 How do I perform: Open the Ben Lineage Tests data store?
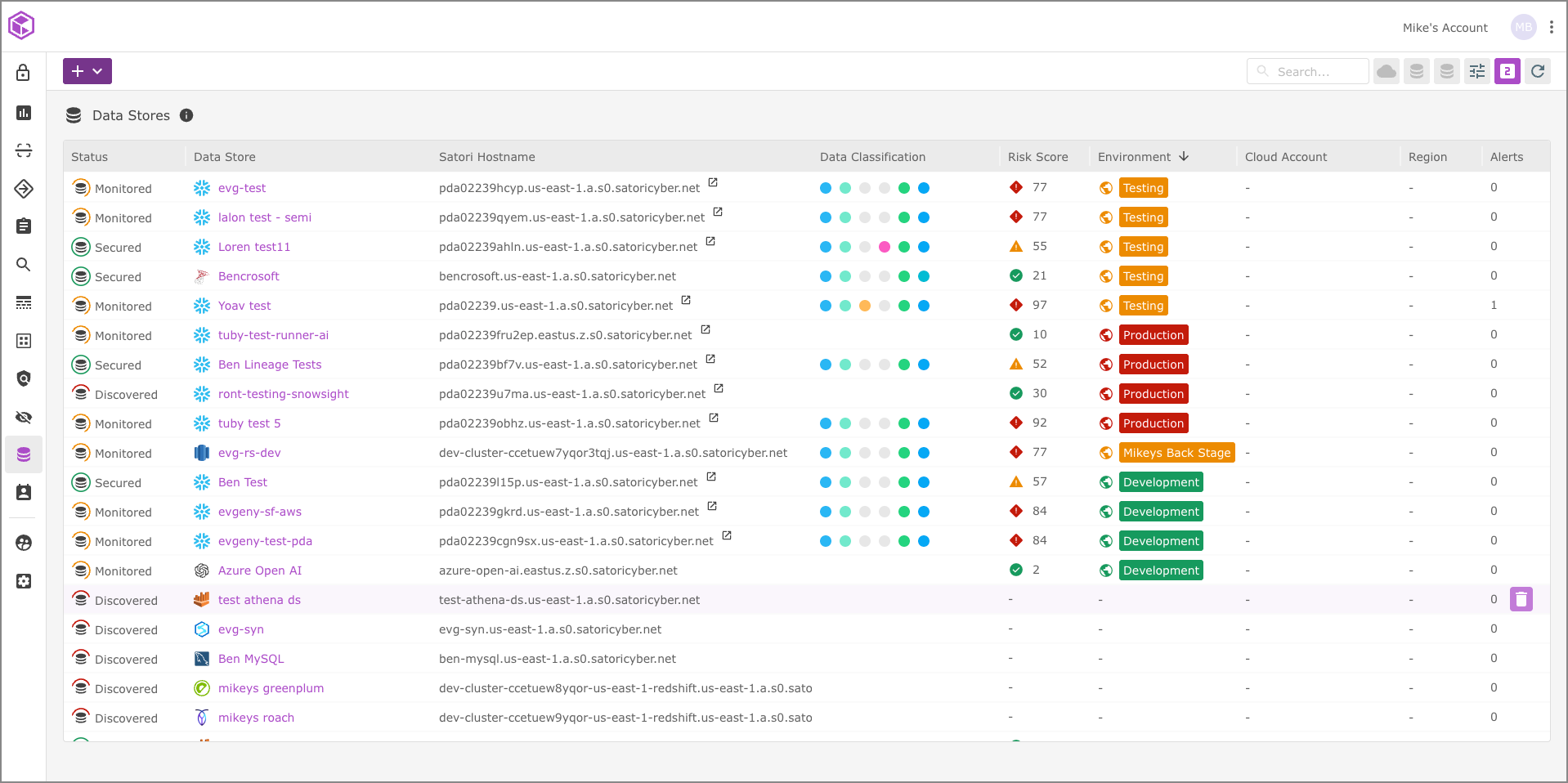pos(270,365)
